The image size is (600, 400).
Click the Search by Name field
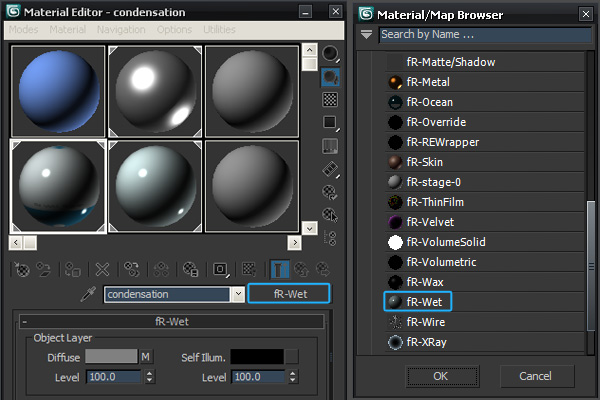click(485, 34)
